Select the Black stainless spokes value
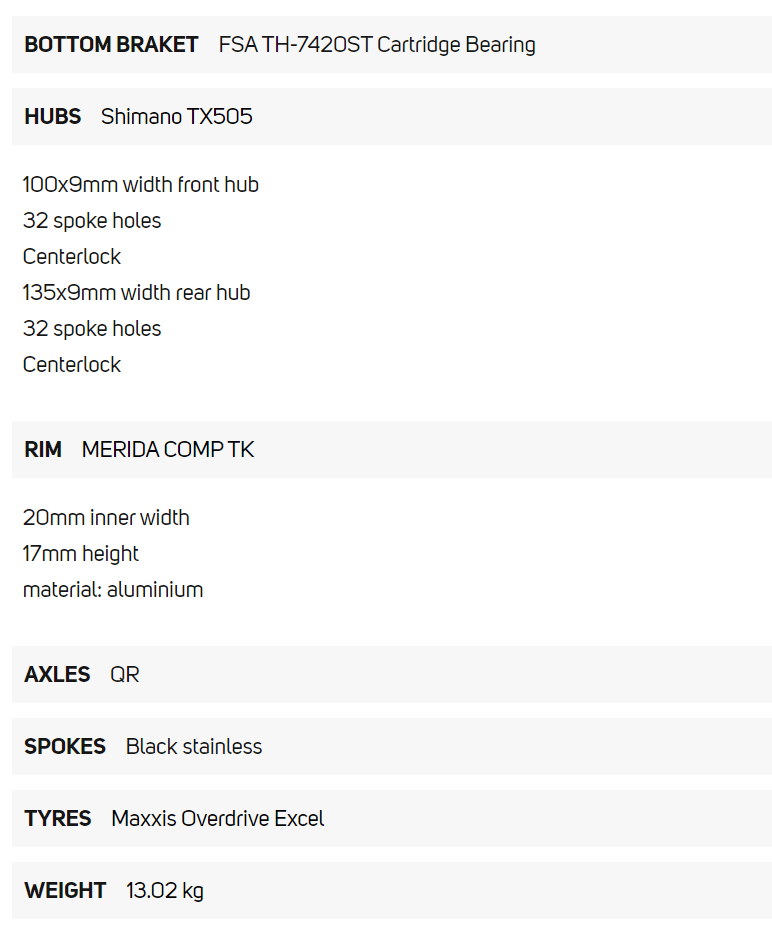 pyautogui.click(x=194, y=747)
